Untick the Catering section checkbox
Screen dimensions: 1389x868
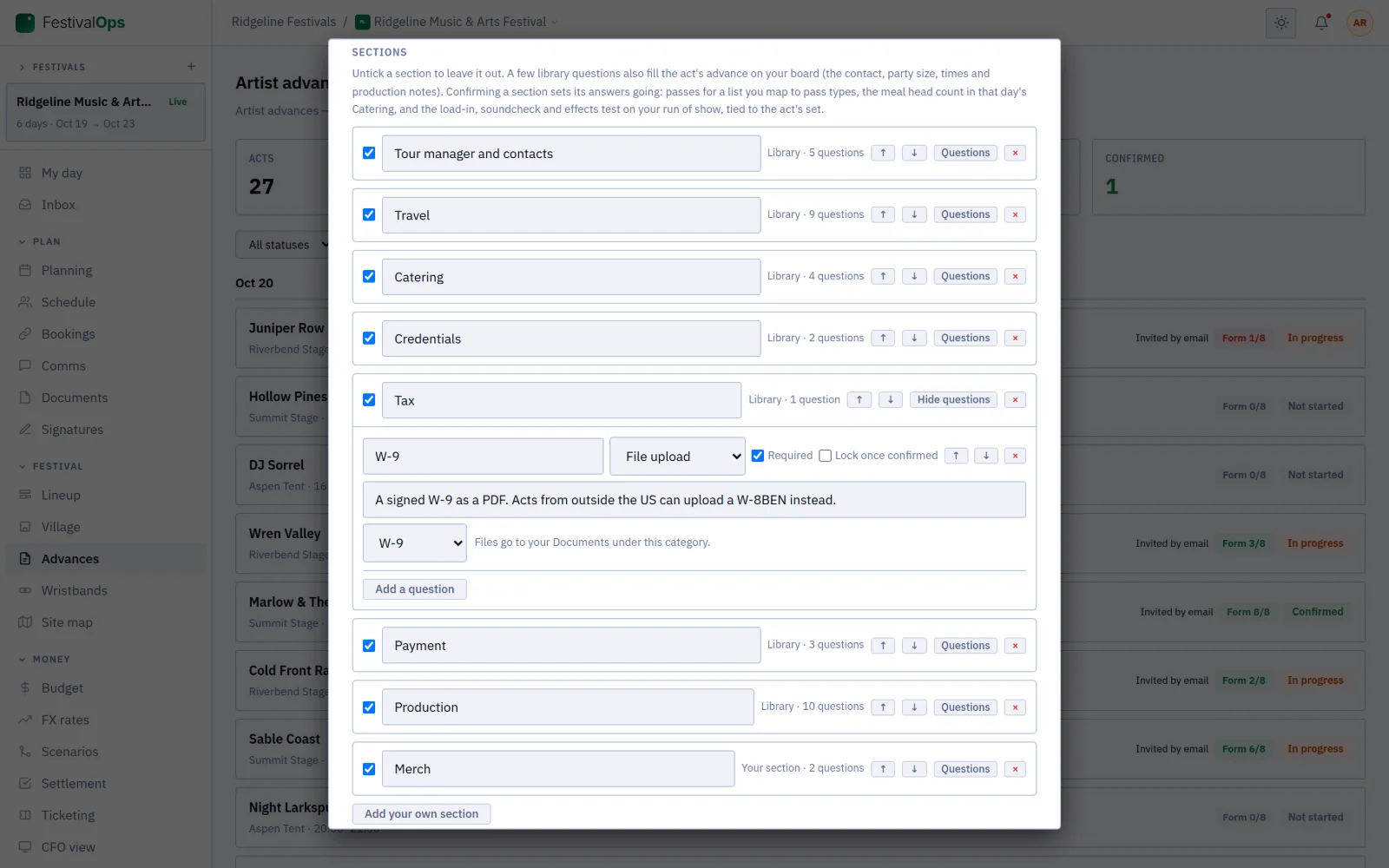point(369,276)
